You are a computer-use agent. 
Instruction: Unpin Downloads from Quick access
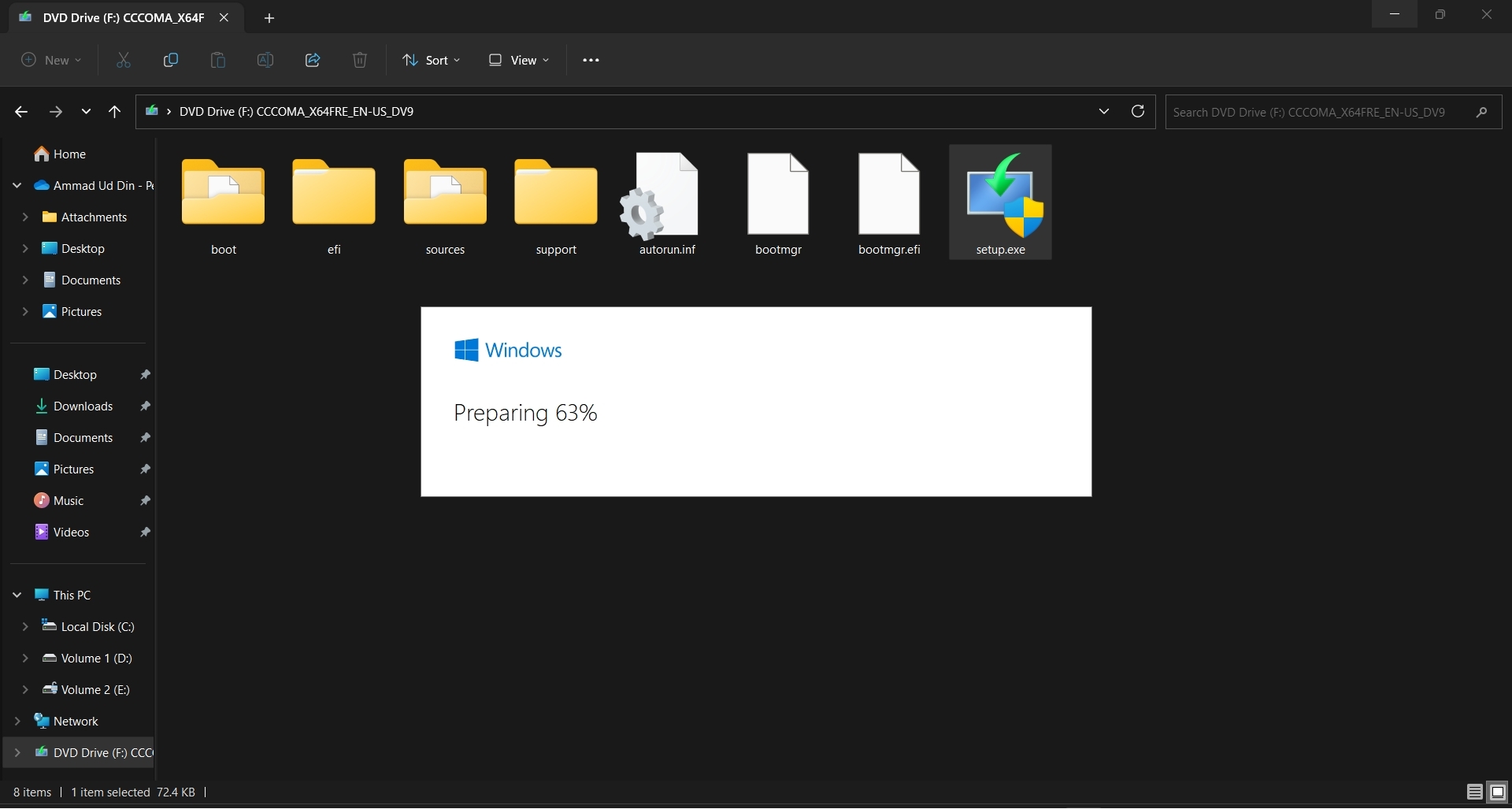point(146,406)
